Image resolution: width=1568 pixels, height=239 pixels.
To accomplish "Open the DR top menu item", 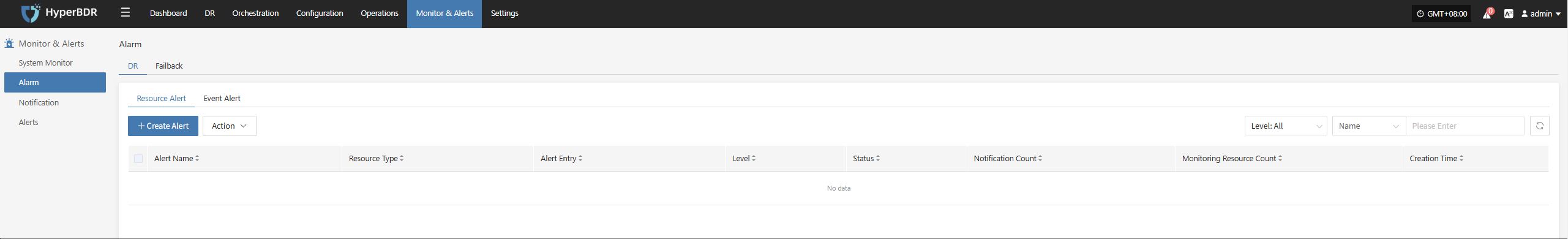I will click(209, 13).
